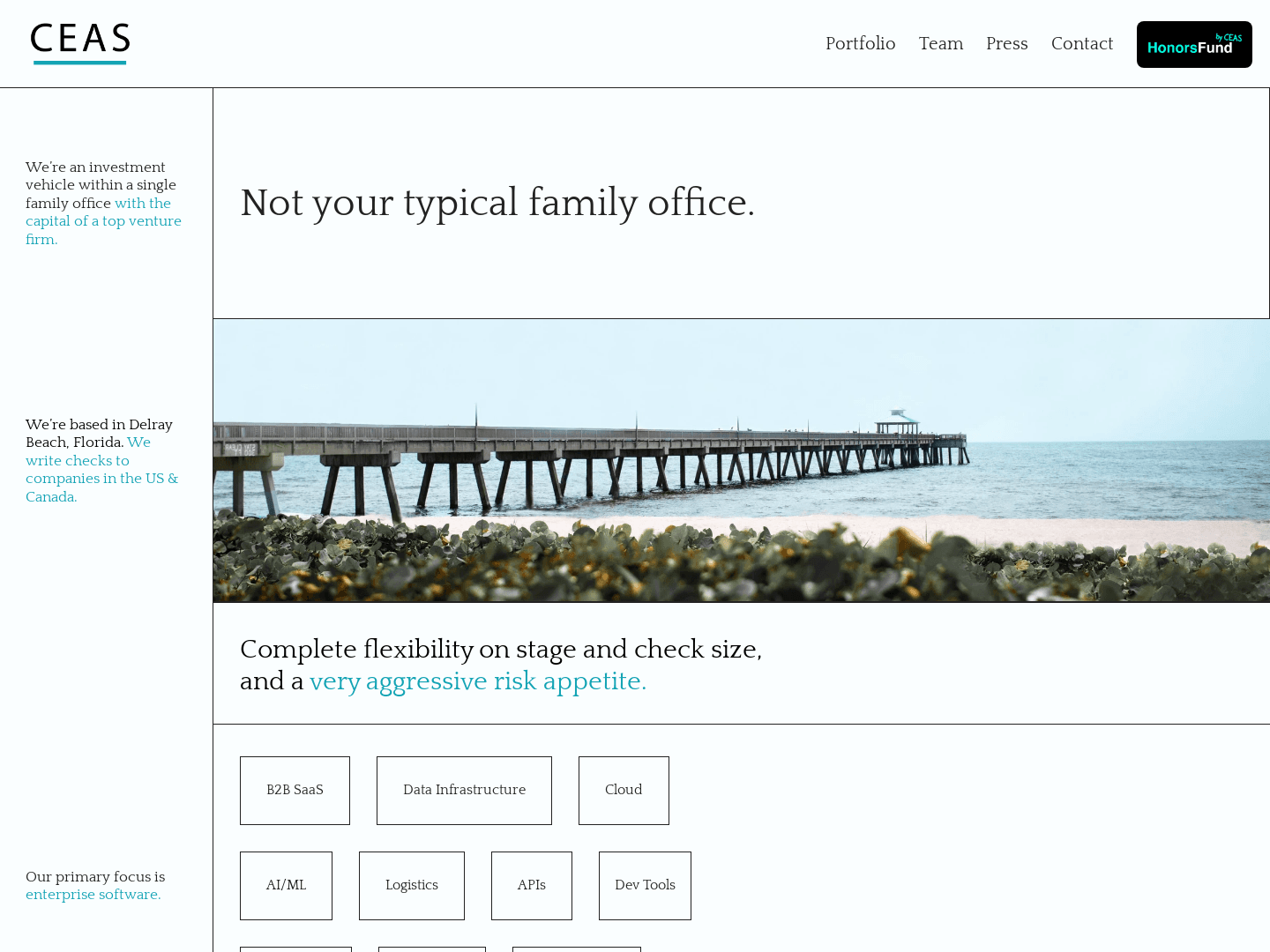The width and height of the screenshot is (1270, 952).
Task: Open the Press page
Action: 1006,44
